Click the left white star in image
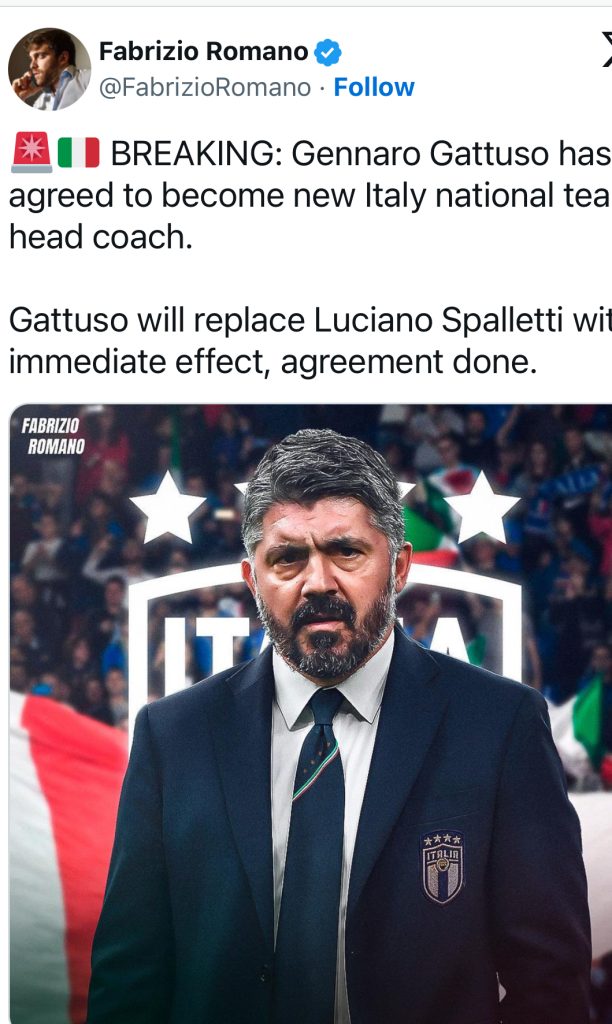This screenshot has height=1024, width=612. click(167, 507)
